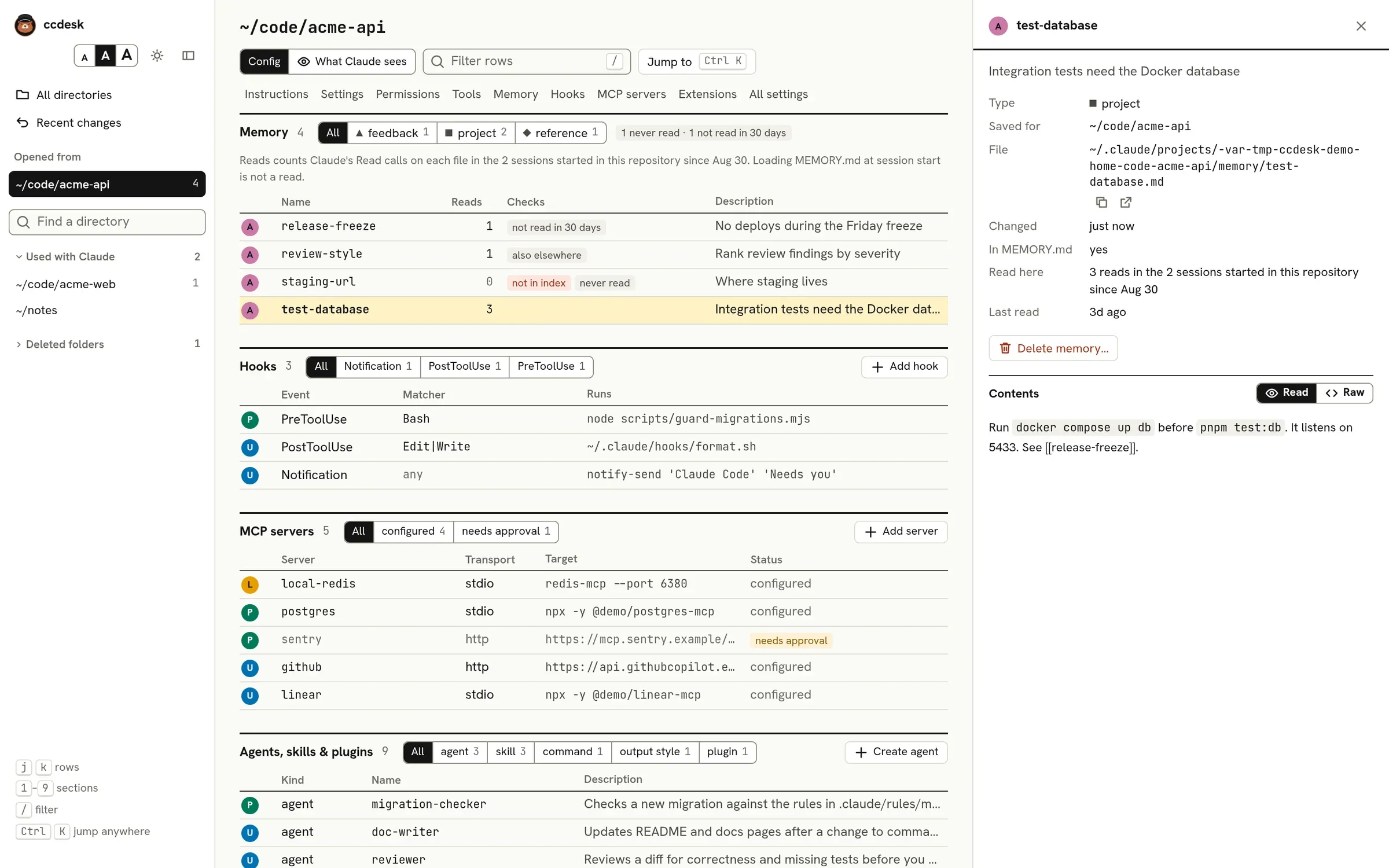Go to the MCP servers section tab
1389x868 pixels.
point(631,94)
